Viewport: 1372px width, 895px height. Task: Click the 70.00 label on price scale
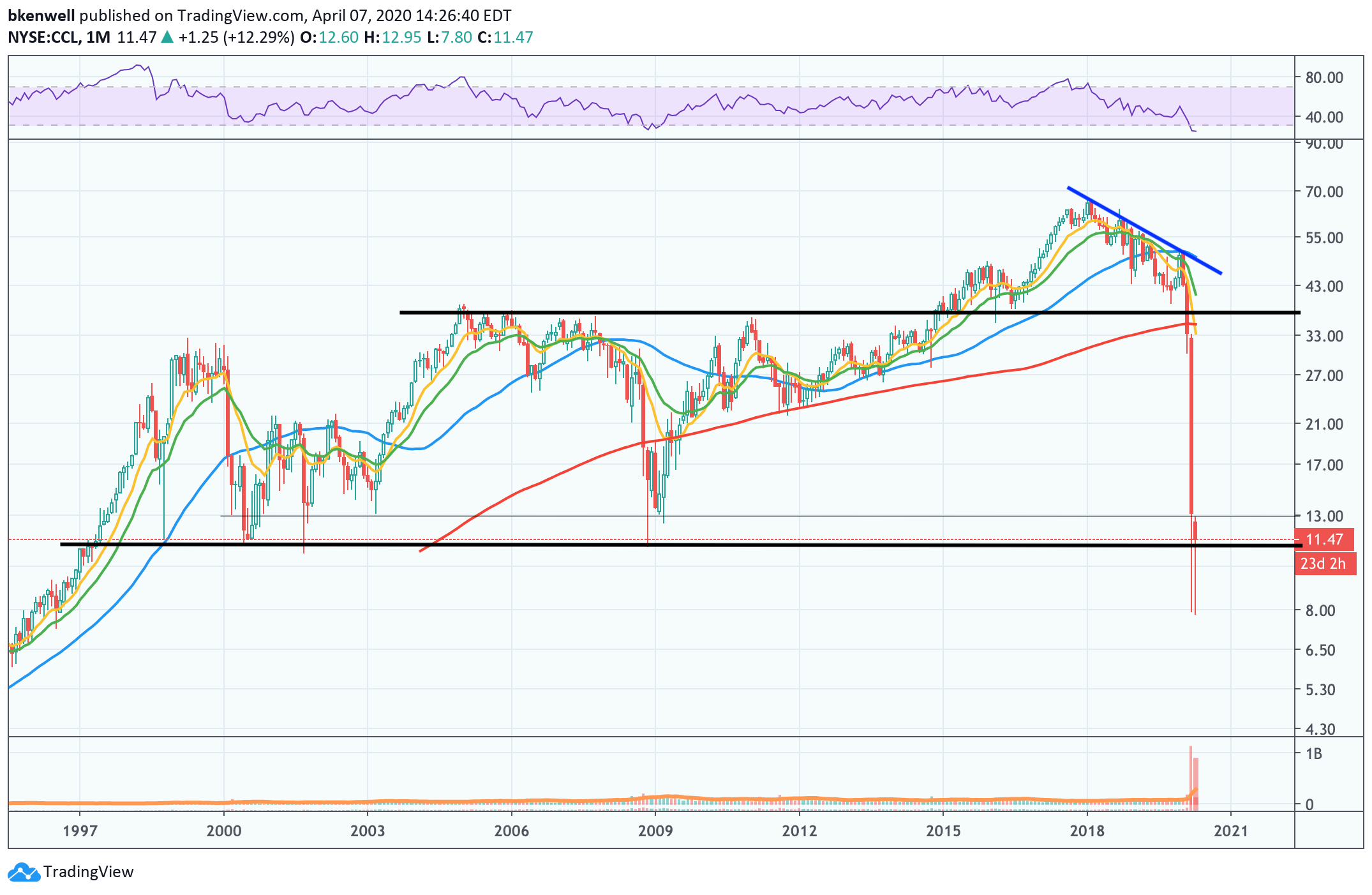click(x=1324, y=192)
